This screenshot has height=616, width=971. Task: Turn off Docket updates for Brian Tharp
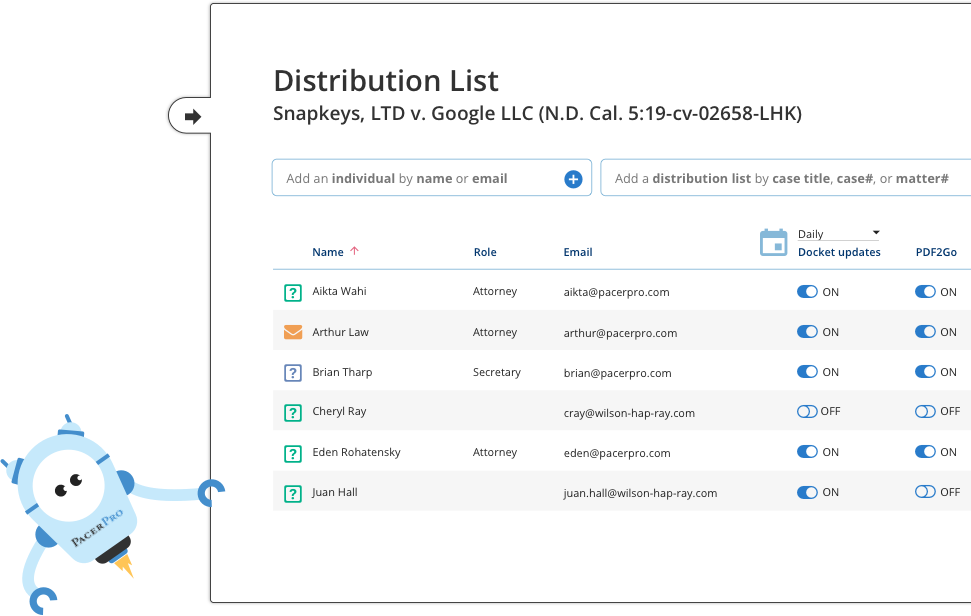pyautogui.click(x=808, y=371)
